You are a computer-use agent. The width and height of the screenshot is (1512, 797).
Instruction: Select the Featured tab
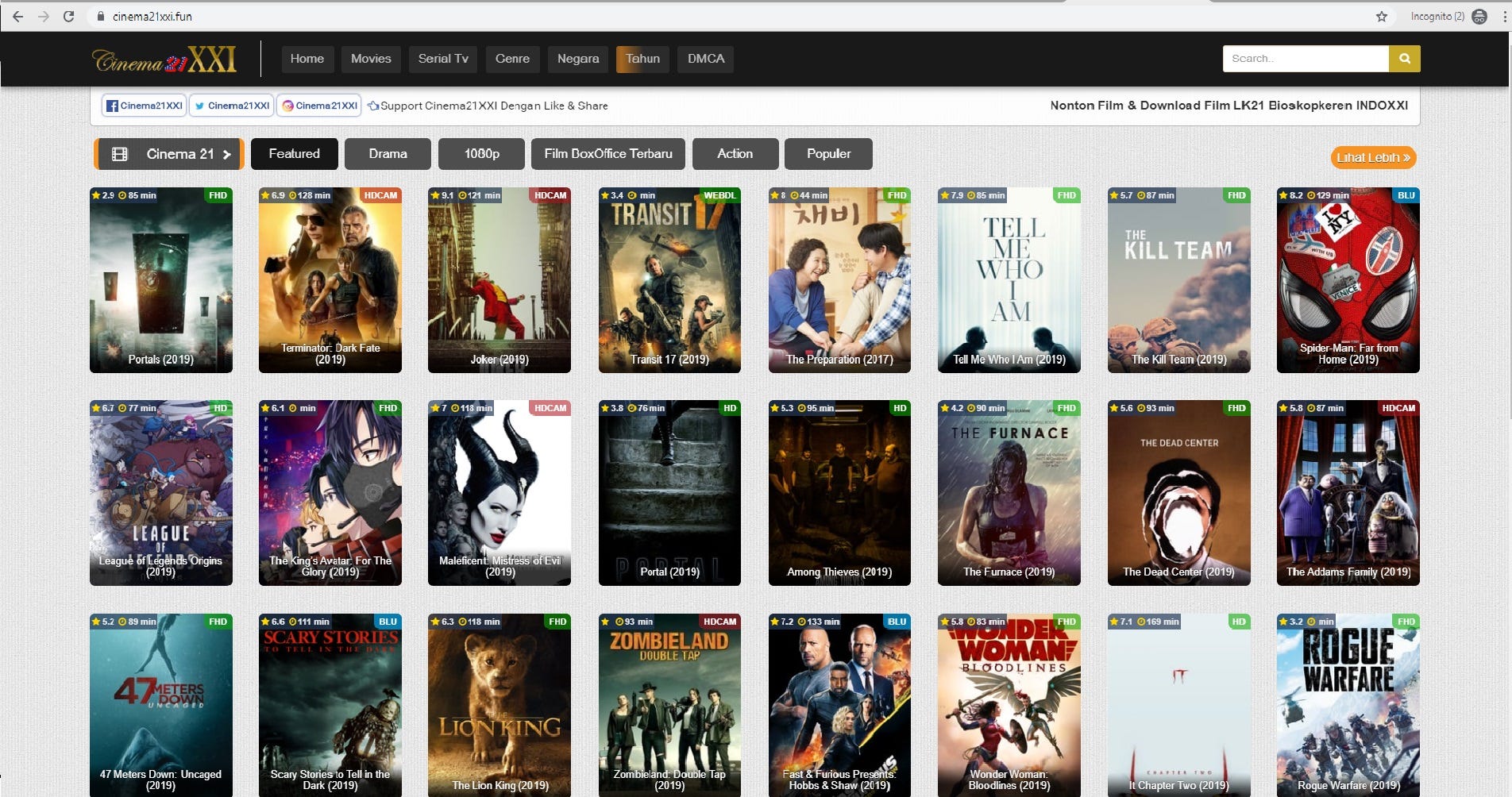pos(294,154)
